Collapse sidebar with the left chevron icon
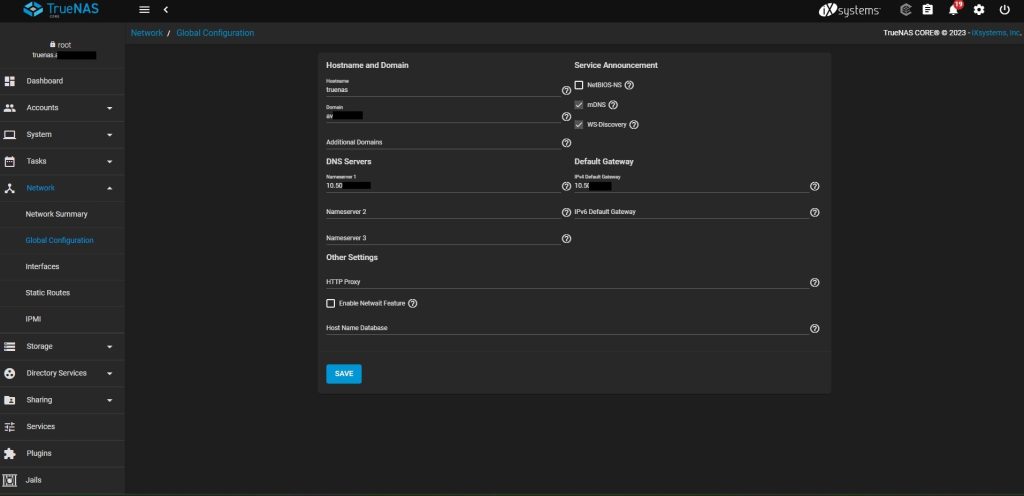Image resolution: width=1024 pixels, height=496 pixels. (166, 10)
